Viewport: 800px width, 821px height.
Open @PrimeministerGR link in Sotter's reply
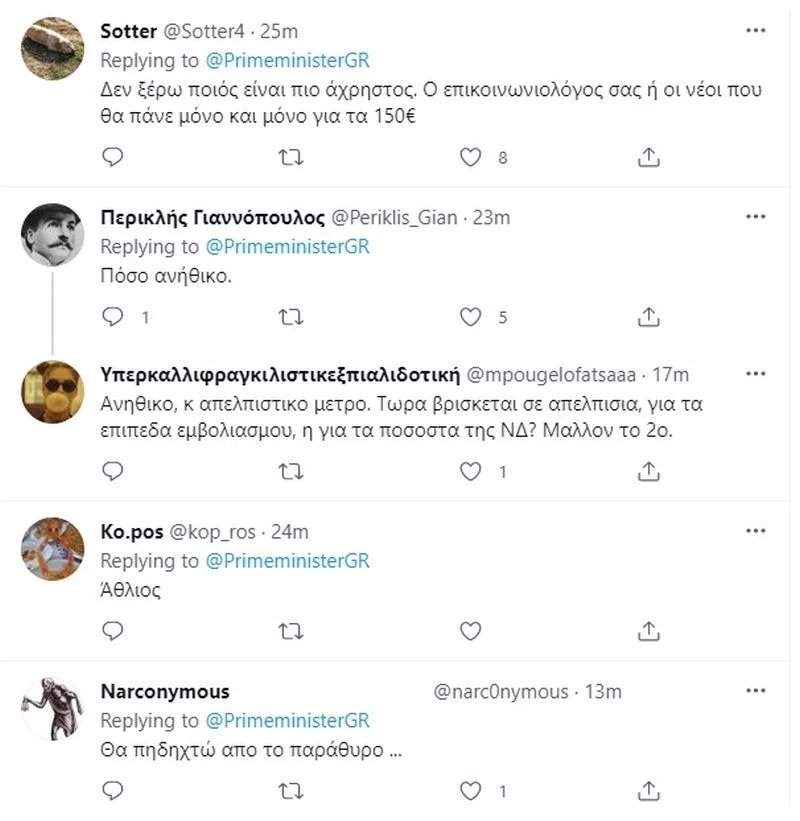pos(287,59)
